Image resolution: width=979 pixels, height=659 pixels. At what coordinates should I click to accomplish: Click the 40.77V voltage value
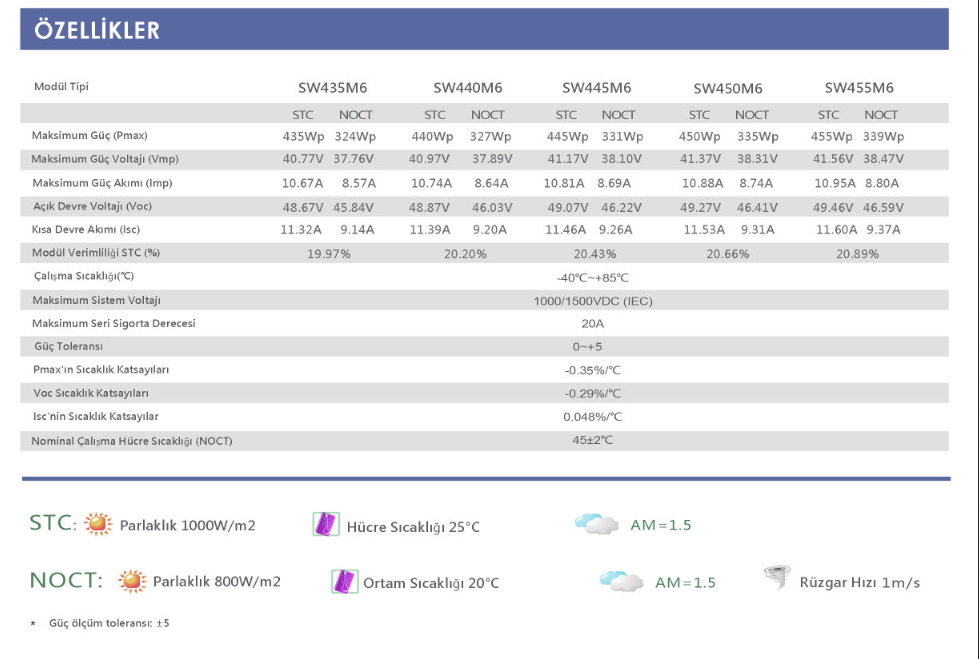(x=303, y=159)
